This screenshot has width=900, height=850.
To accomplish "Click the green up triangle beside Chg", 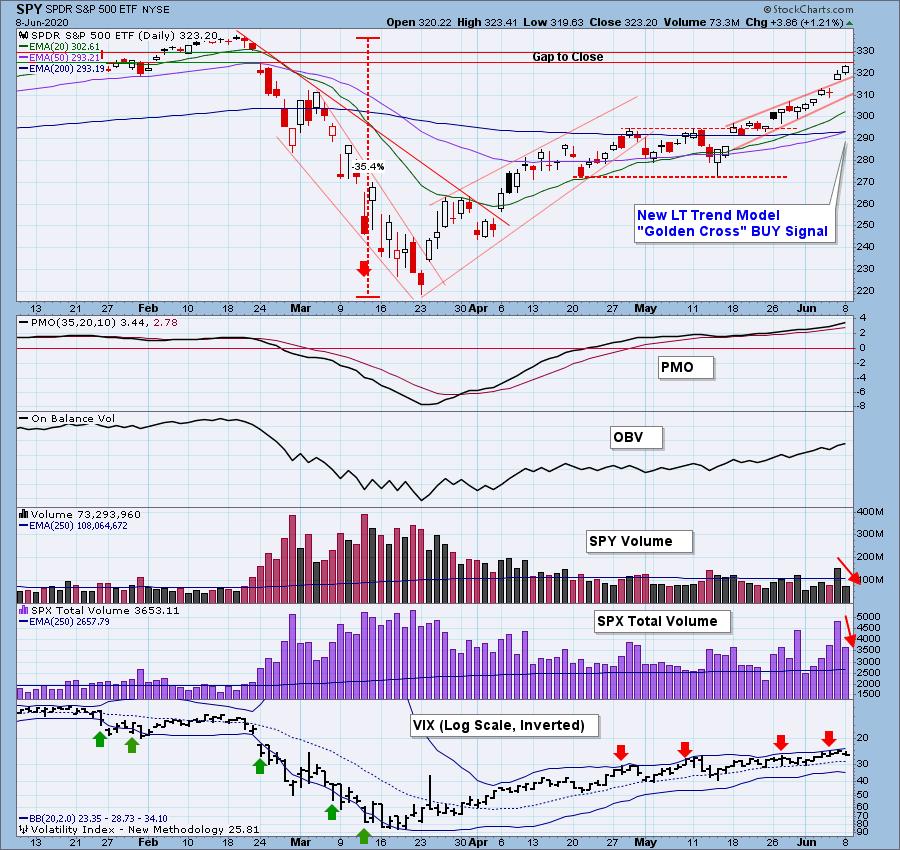I will point(849,23).
